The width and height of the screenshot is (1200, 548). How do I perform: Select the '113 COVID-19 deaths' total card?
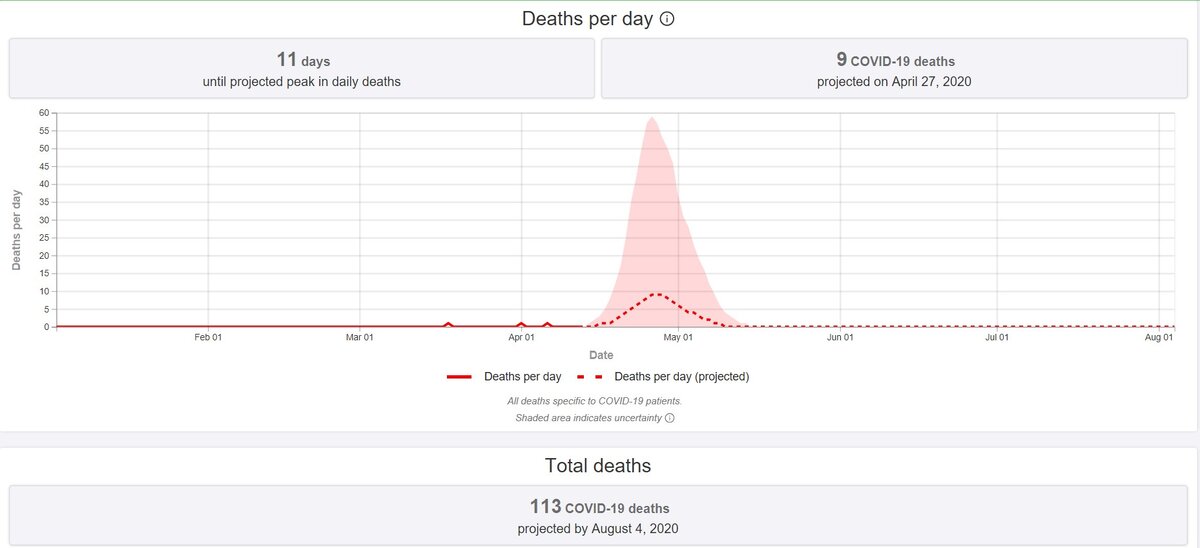pyautogui.click(x=598, y=516)
